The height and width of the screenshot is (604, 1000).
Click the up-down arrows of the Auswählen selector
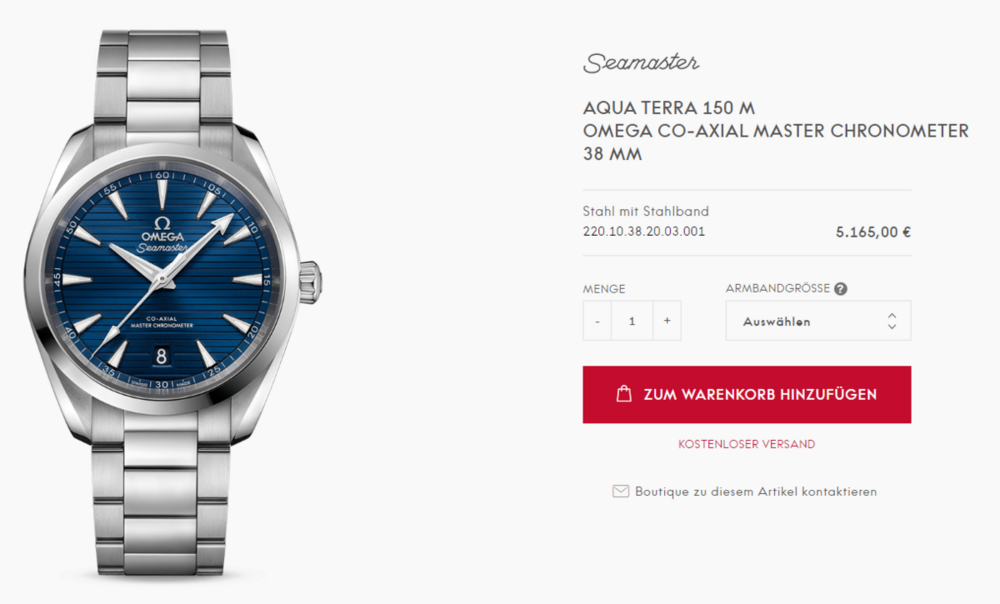(x=892, y=321)
